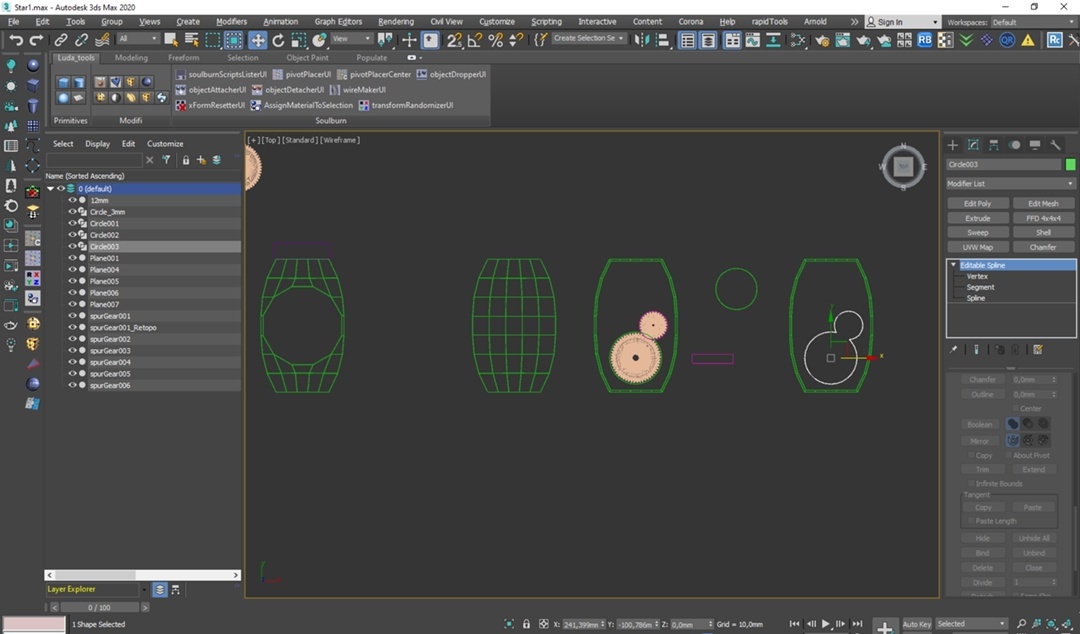The width and height of the screenshot is (1080, 634).
Task: Select the Select and Move tool
Action: 258,40
